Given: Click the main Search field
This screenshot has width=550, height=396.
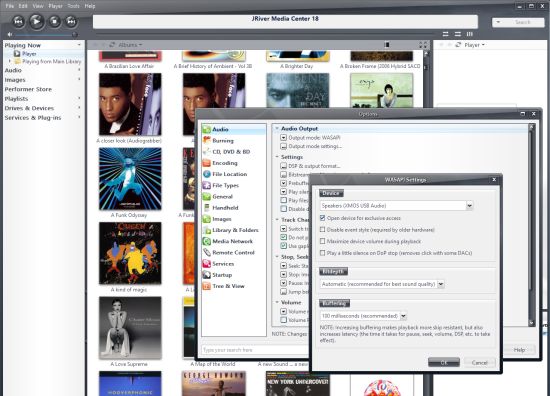Looking at the screenshot, I should pyautogui.click(x=518, y=22).
